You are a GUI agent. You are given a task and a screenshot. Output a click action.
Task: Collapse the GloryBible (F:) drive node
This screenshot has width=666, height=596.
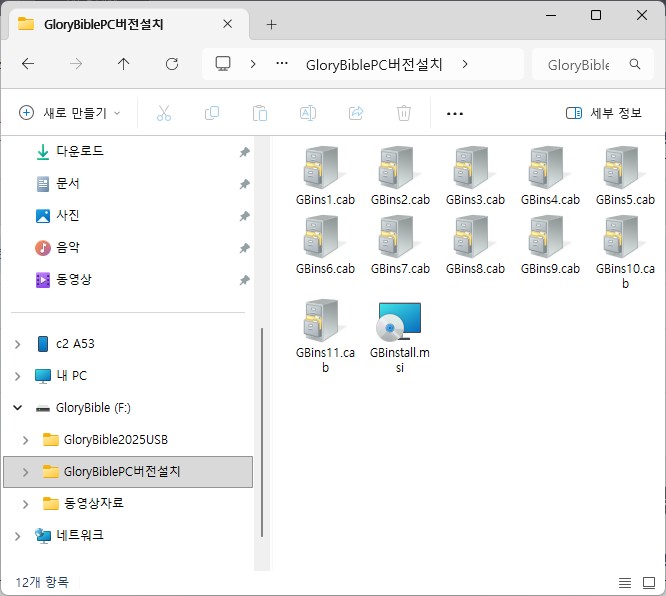[17, 408]
